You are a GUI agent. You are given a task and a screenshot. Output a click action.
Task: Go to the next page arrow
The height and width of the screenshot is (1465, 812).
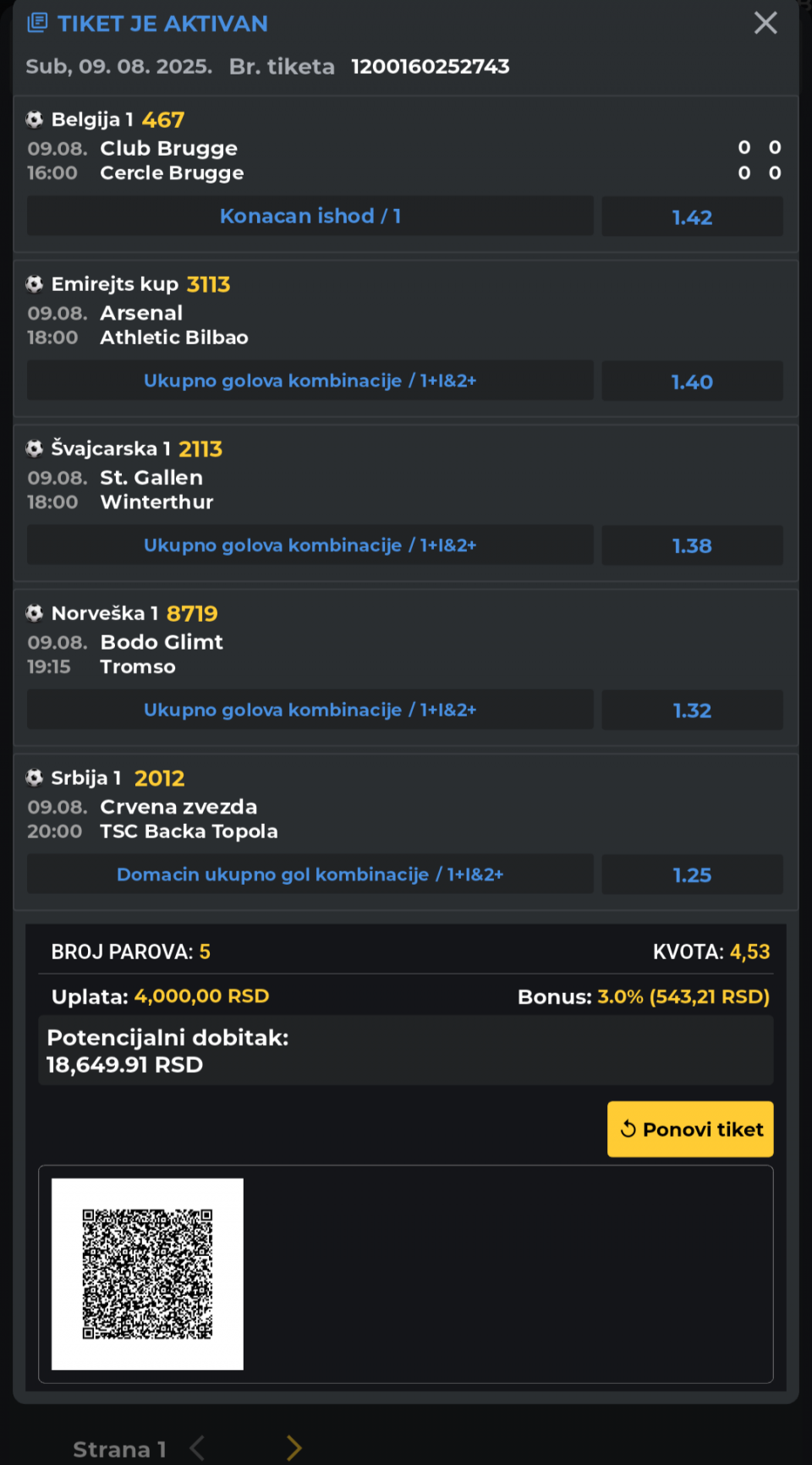pyautogui.click(x=294, y=1448)
